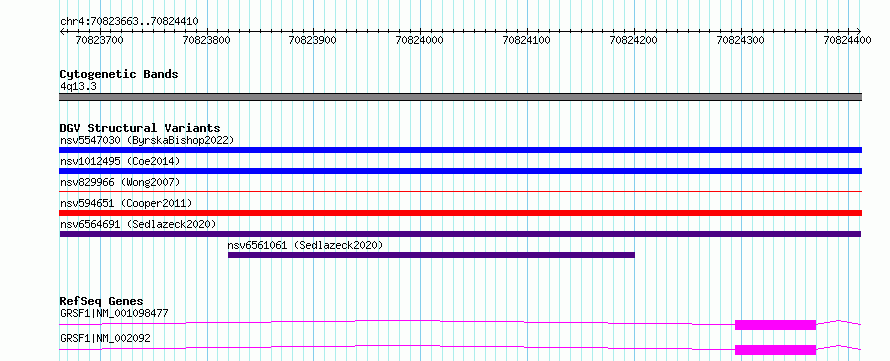The width and height of the screenshot is (890, 361).
Task: Open the nsv829966 (Wong2007) label
Action: 120,182
